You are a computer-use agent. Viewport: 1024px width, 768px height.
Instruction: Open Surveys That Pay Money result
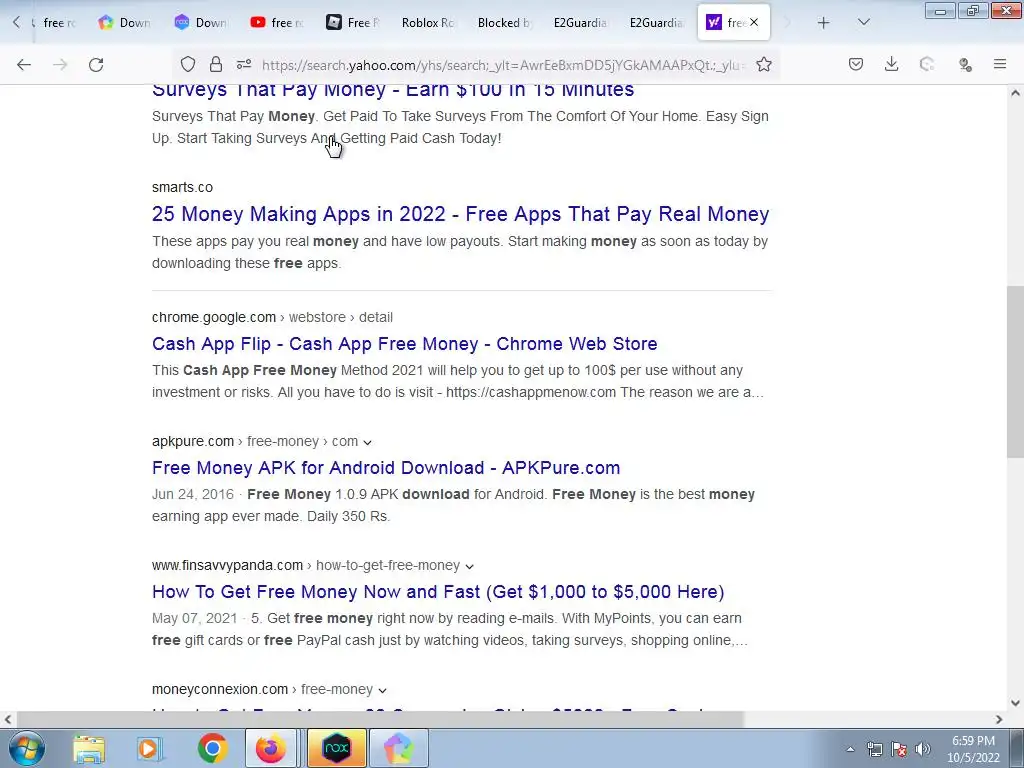393,89
